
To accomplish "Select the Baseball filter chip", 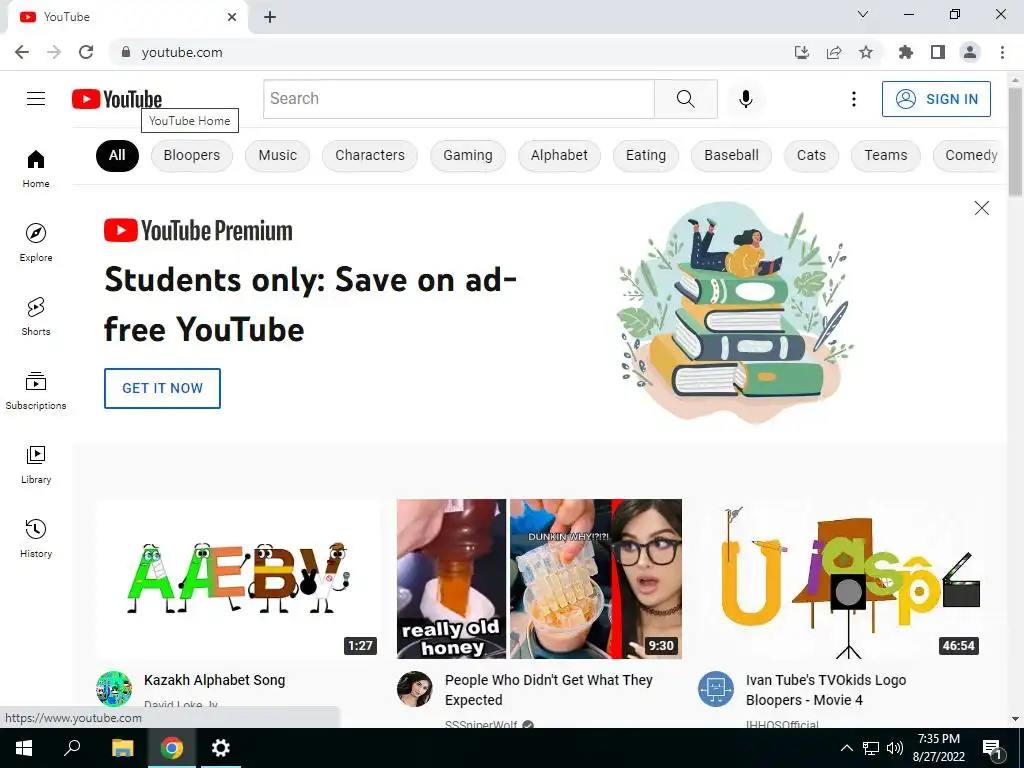I will coord(731,155).
